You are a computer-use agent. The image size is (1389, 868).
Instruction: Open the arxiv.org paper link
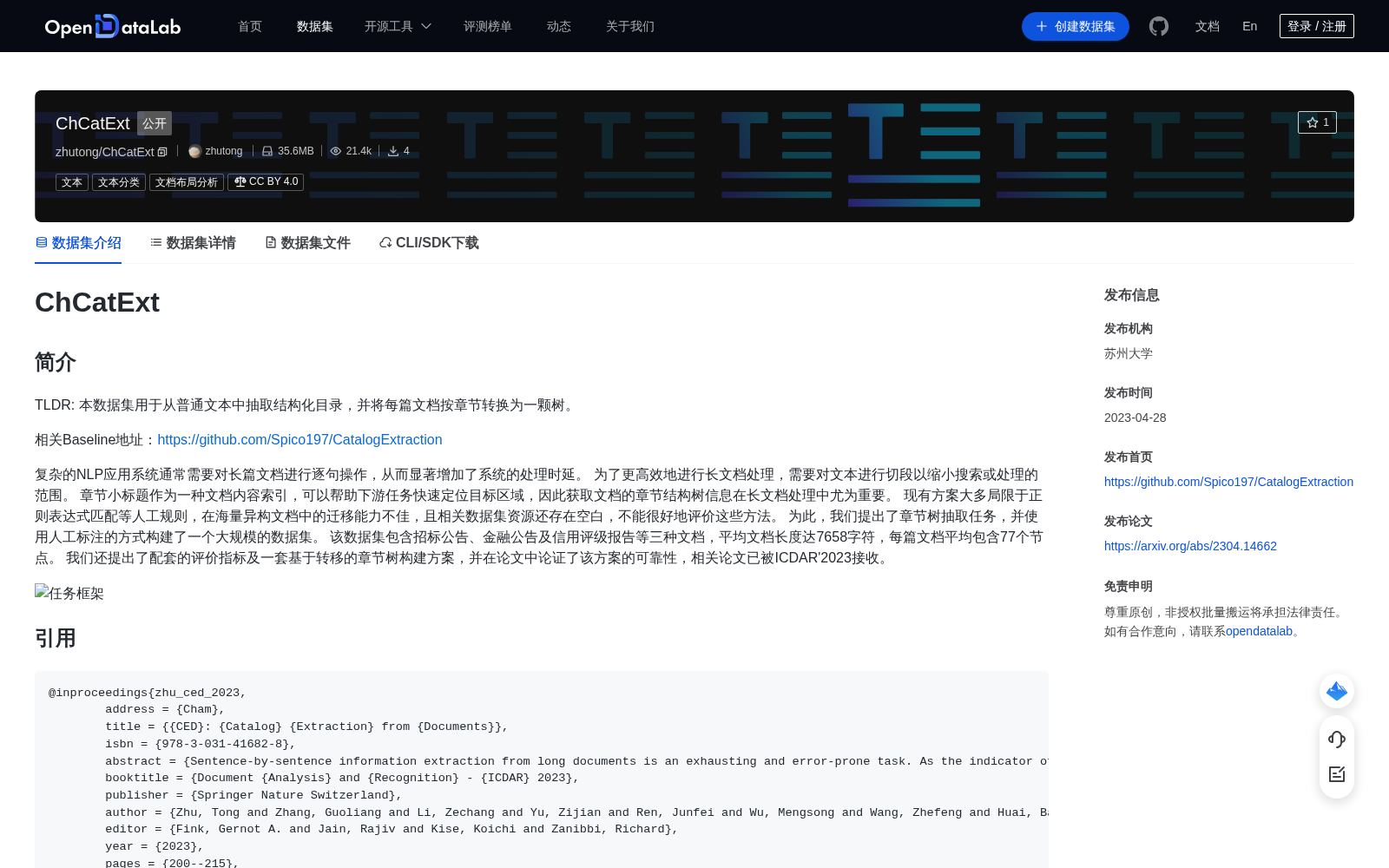(1190, 546)
